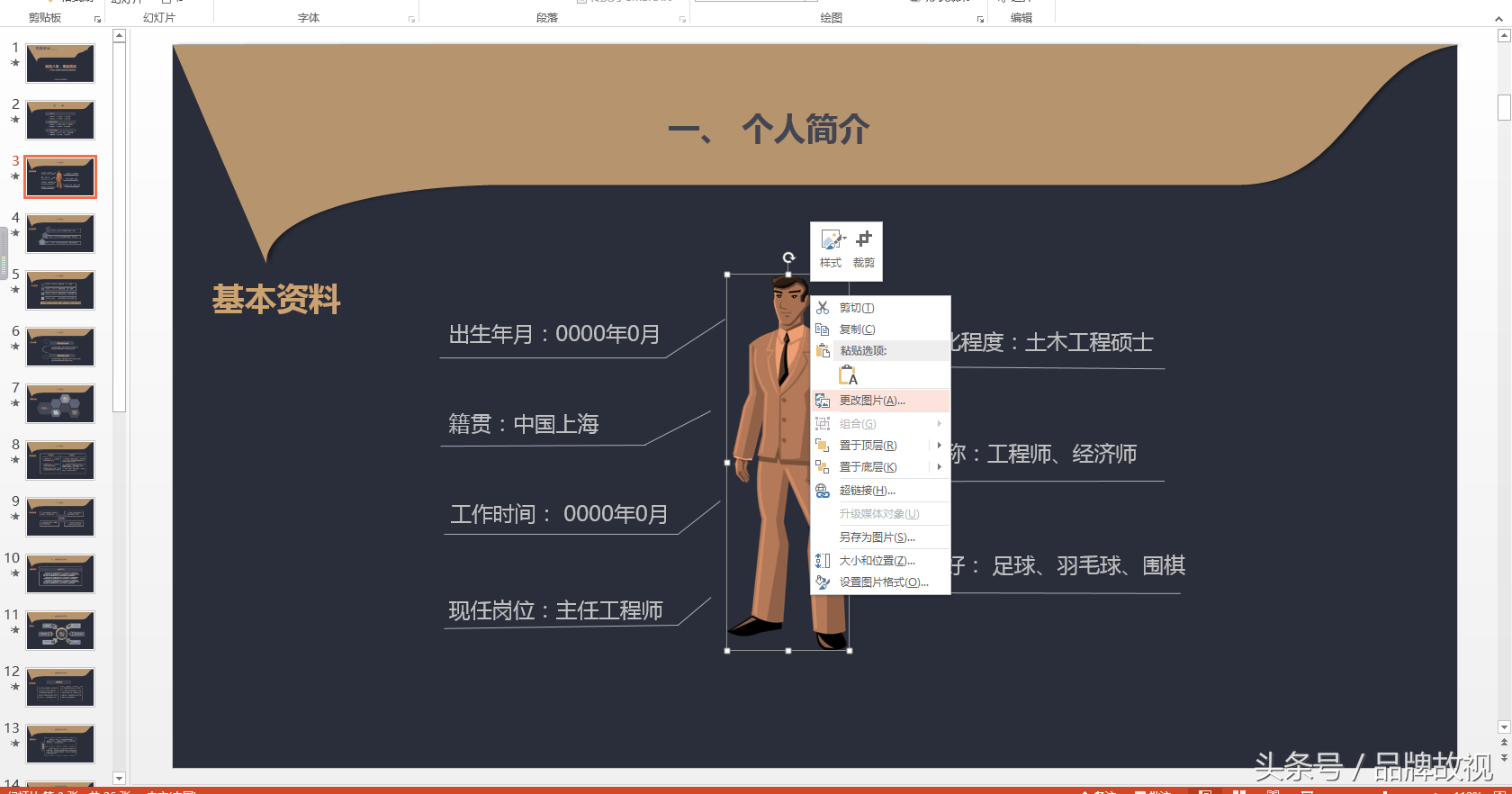Screen dimensions: 1512x794
Task: Click the man illustration's left-middle resize handle
Action: pos(727,463)
